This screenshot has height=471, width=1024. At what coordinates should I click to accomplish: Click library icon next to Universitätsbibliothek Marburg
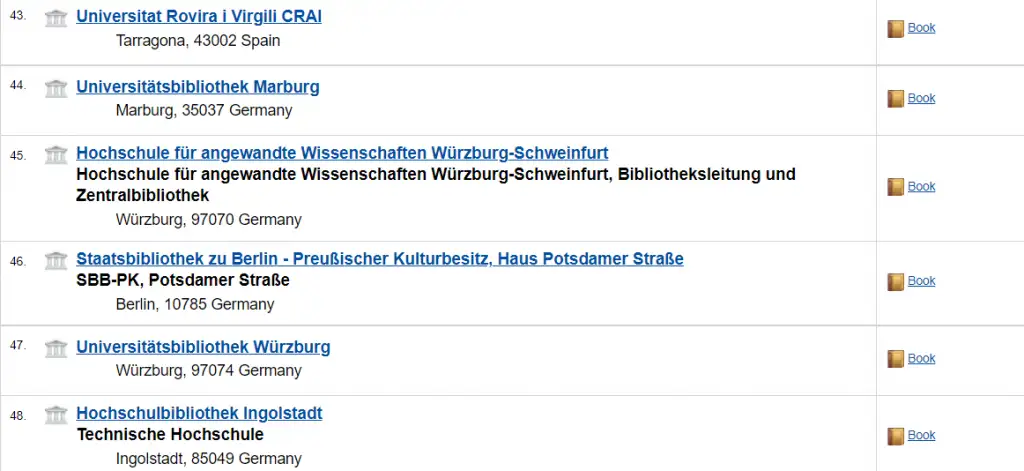(56, 88)
